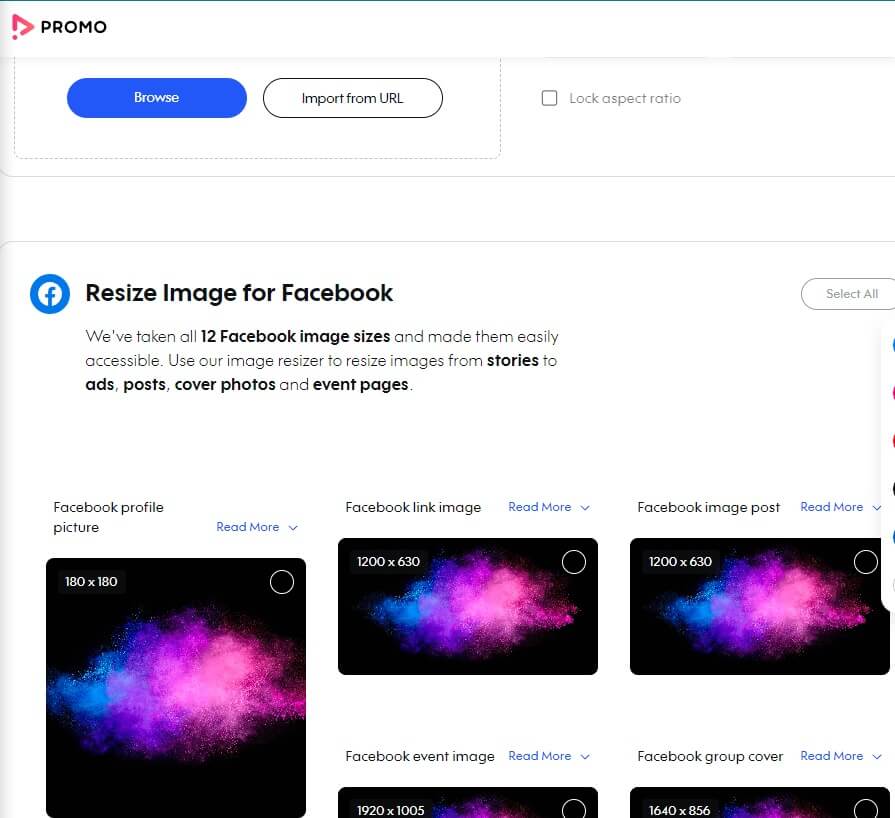The width and height of the screenshot is (895, 818).
Task: Expand Read More for Facebook event image
Action: tap(549, 756)
